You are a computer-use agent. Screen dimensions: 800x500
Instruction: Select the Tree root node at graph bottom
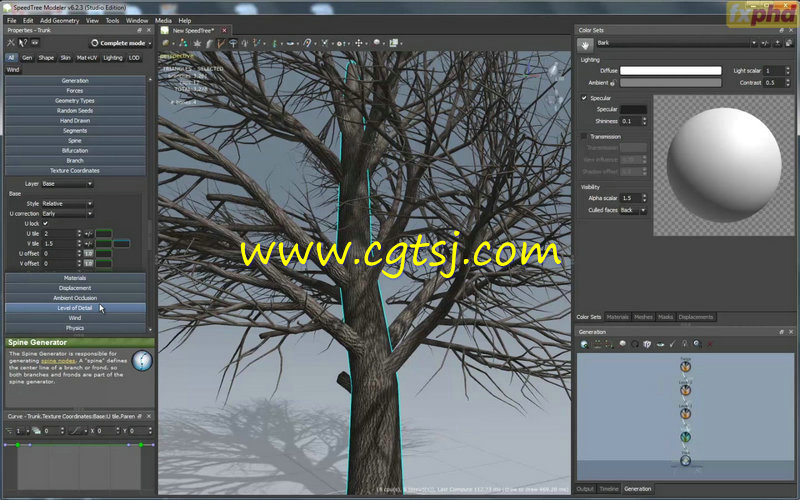(685, 460)
